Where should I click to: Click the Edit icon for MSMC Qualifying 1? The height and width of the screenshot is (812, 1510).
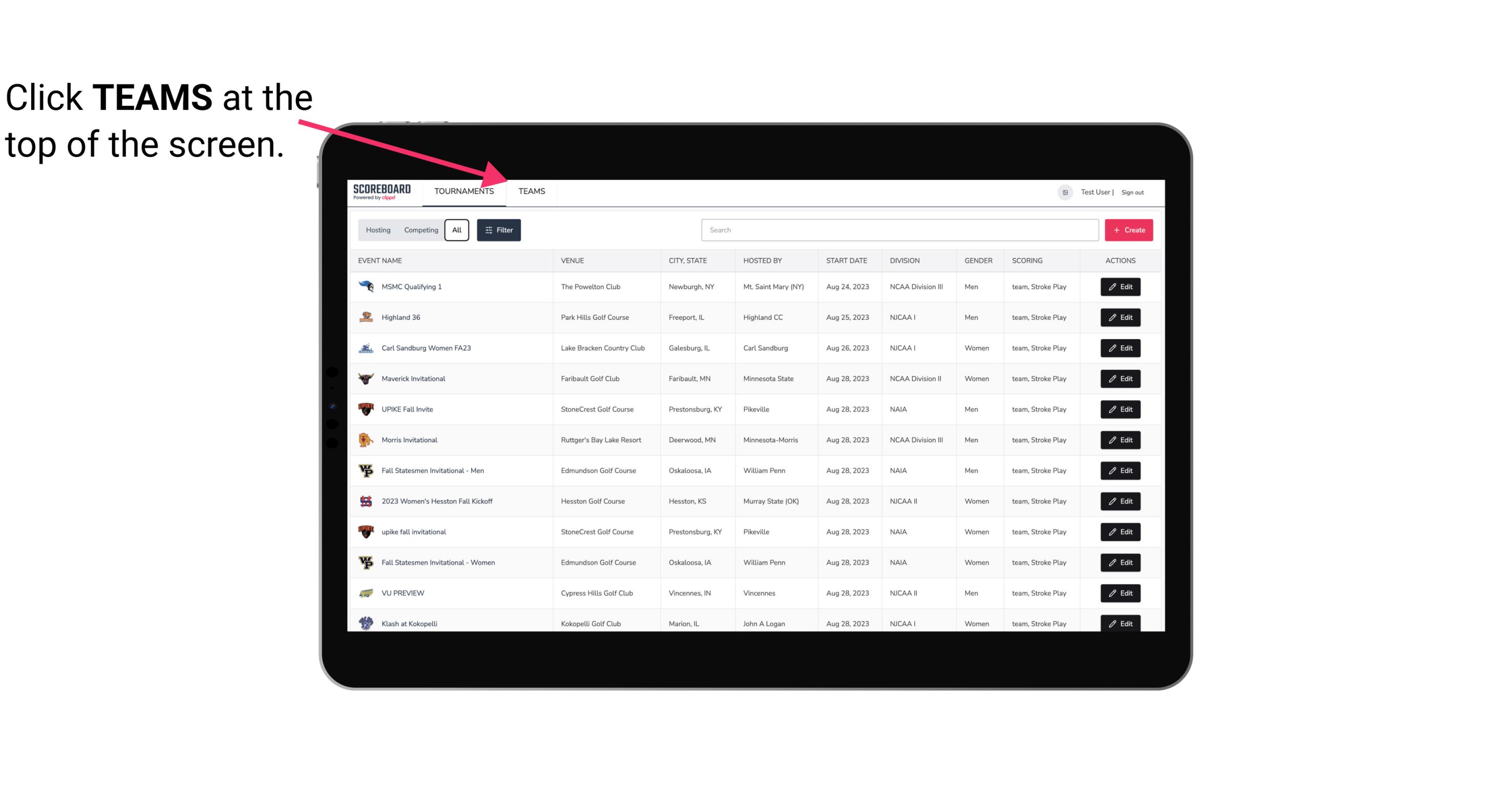coord(1120,287)
